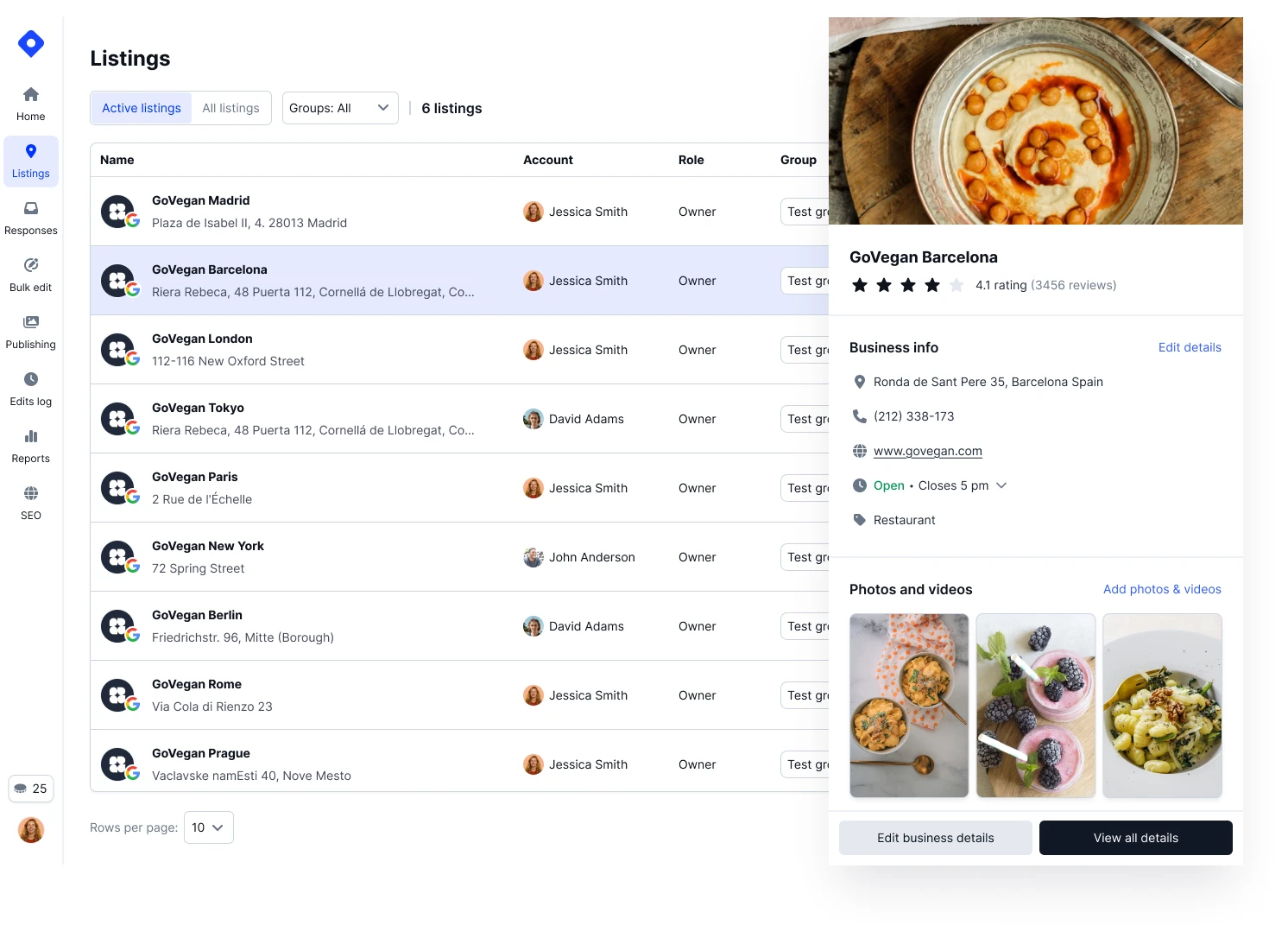Expand the opening hours for GoVegan Barcelona
The height and width of the screenshot is (938, 1288).
coord(1001,485)
